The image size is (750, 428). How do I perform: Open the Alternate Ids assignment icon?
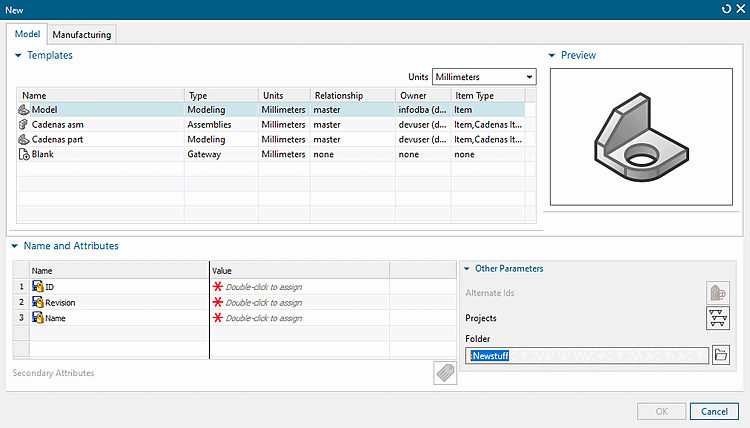(x=718, y=293)
